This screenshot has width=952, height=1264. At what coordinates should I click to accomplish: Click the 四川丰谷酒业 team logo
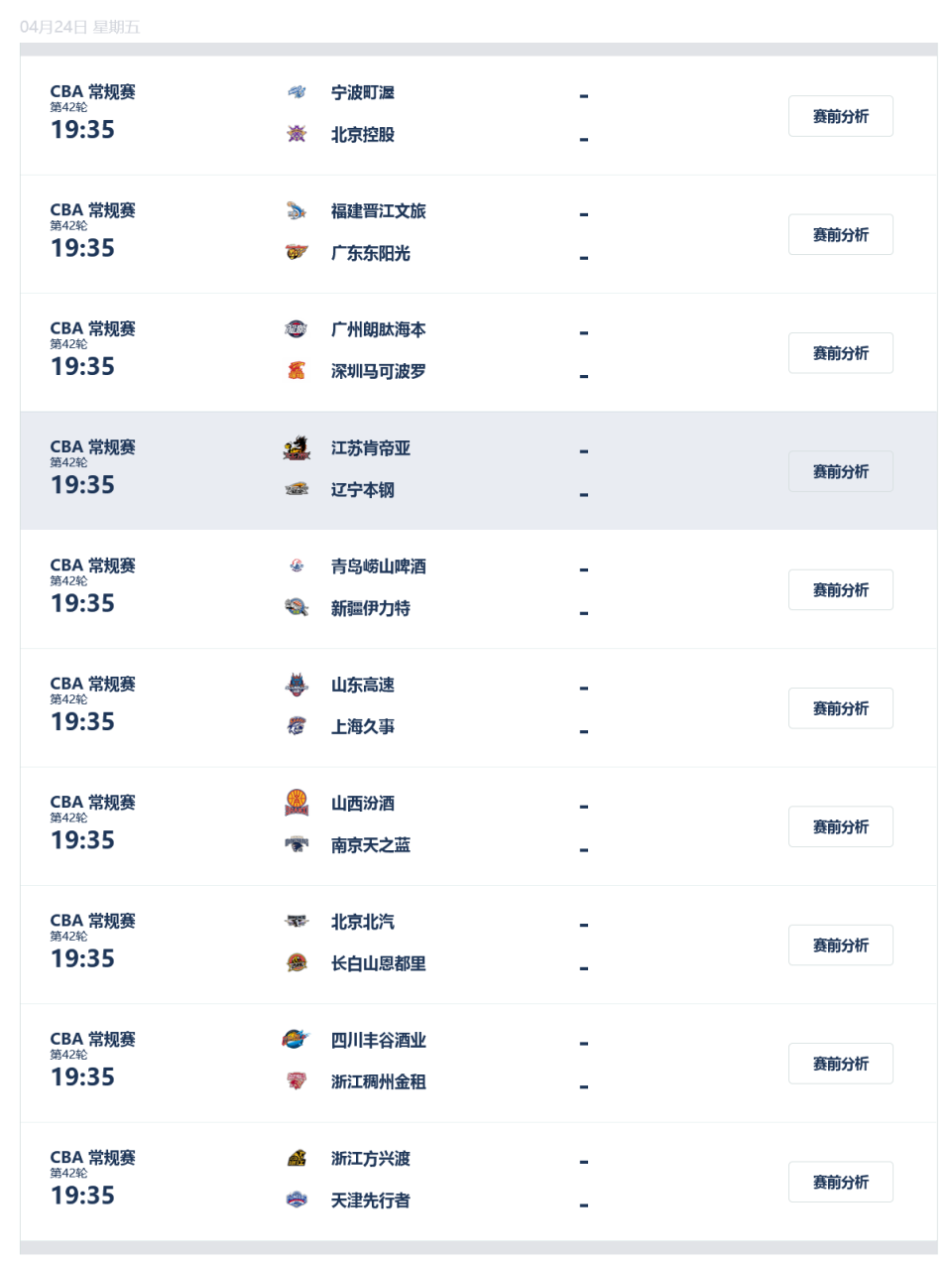[297, 1040]
